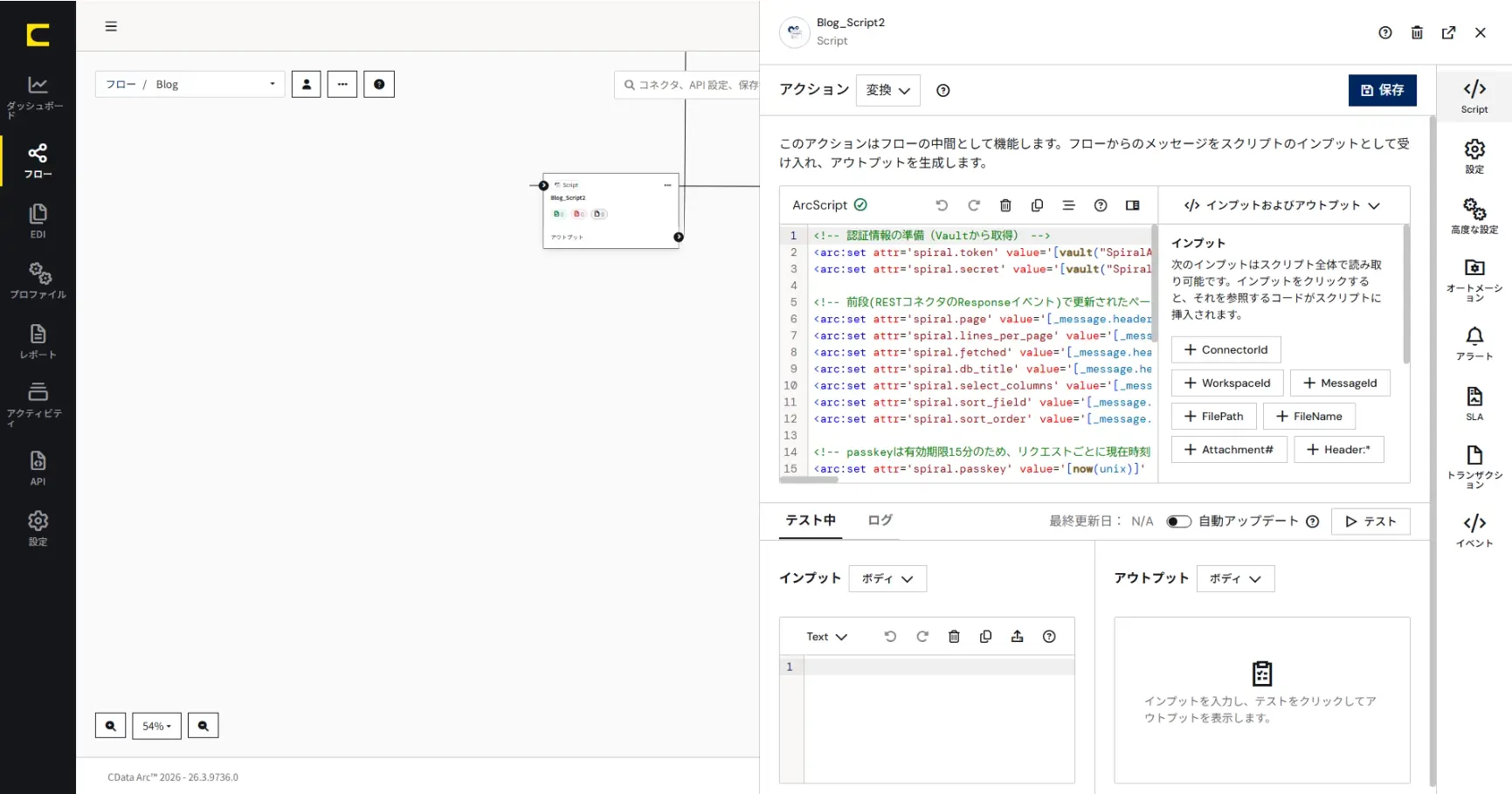Open the SLA tab in right rail

tap(1474, 404)
